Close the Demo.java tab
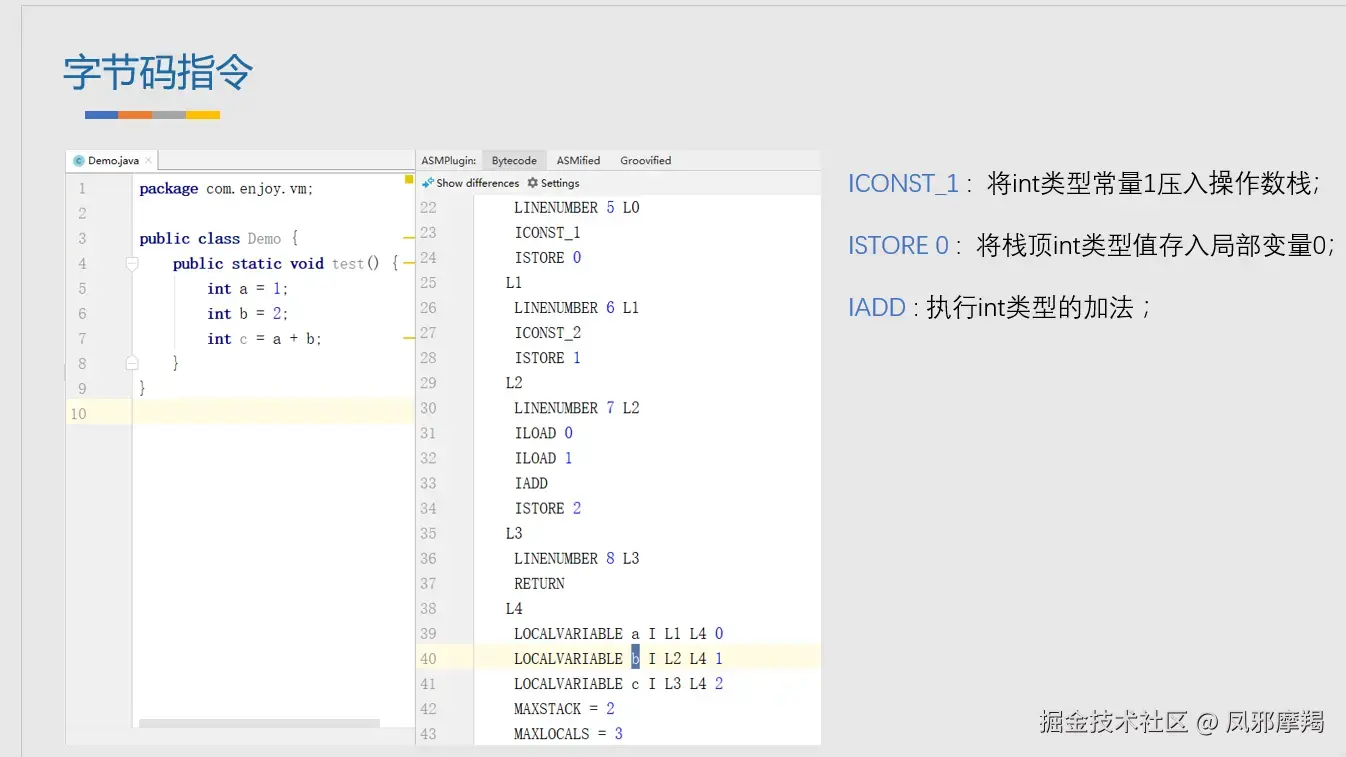The width and height of the screenshot is (1346, 757). [149, 160]
